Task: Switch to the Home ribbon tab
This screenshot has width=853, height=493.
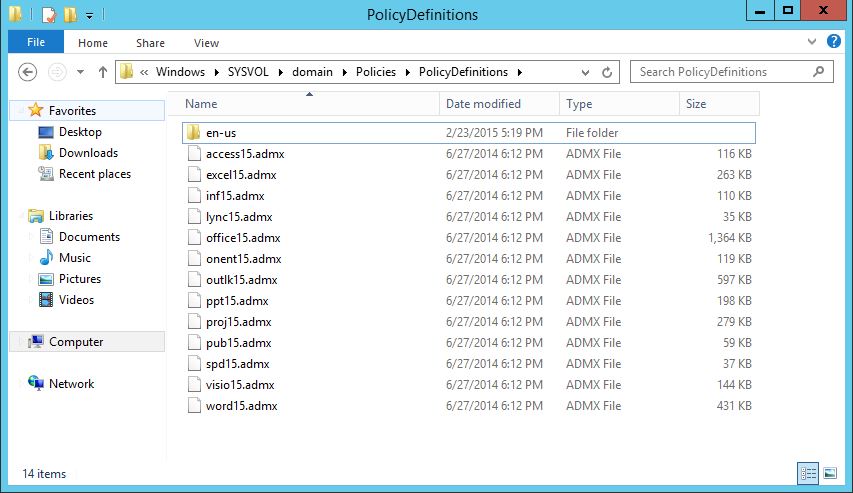Action: [x=93, y=43]
